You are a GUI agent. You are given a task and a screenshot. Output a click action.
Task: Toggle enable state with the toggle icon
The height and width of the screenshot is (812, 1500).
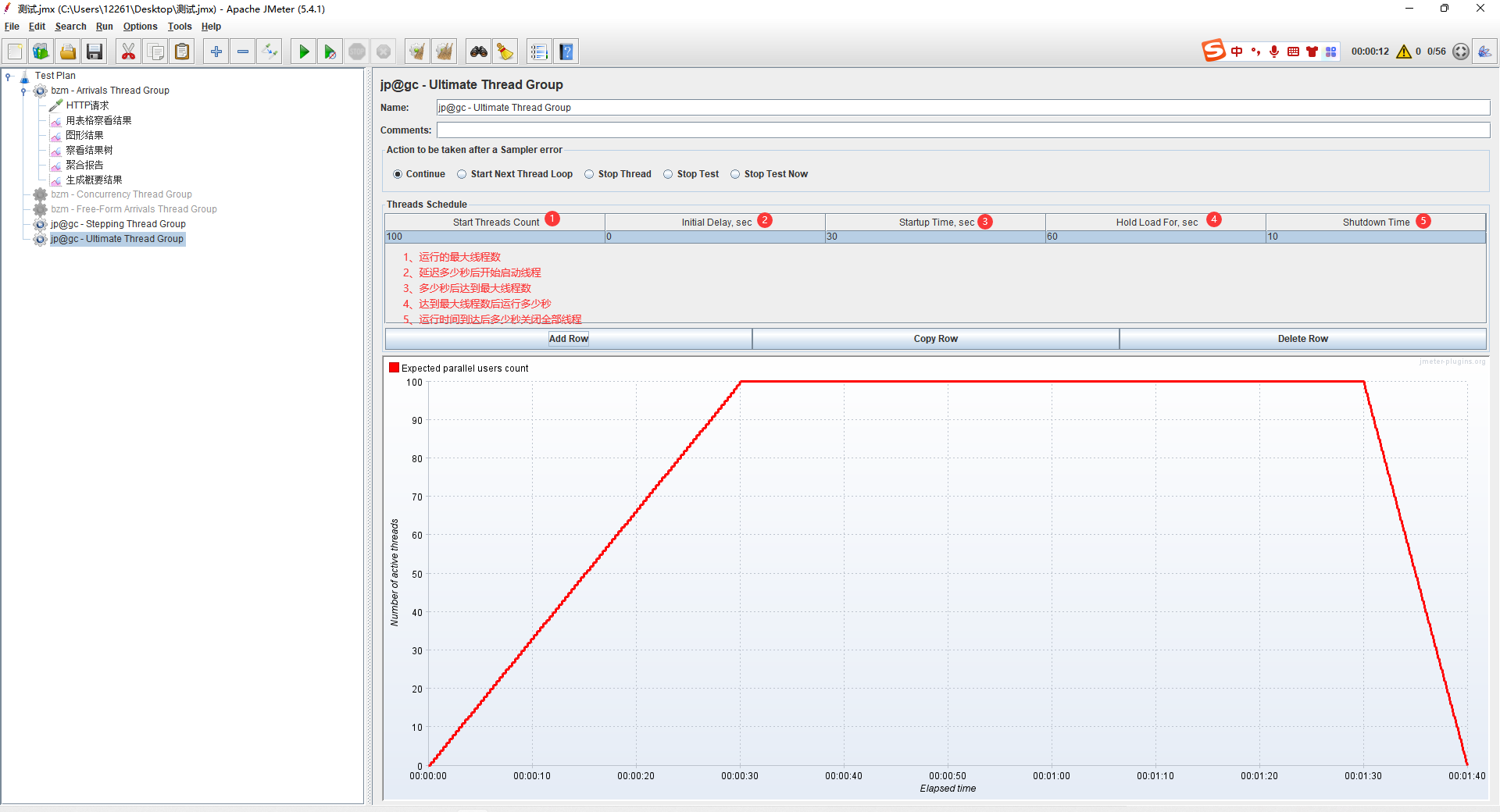pos(270,52)
